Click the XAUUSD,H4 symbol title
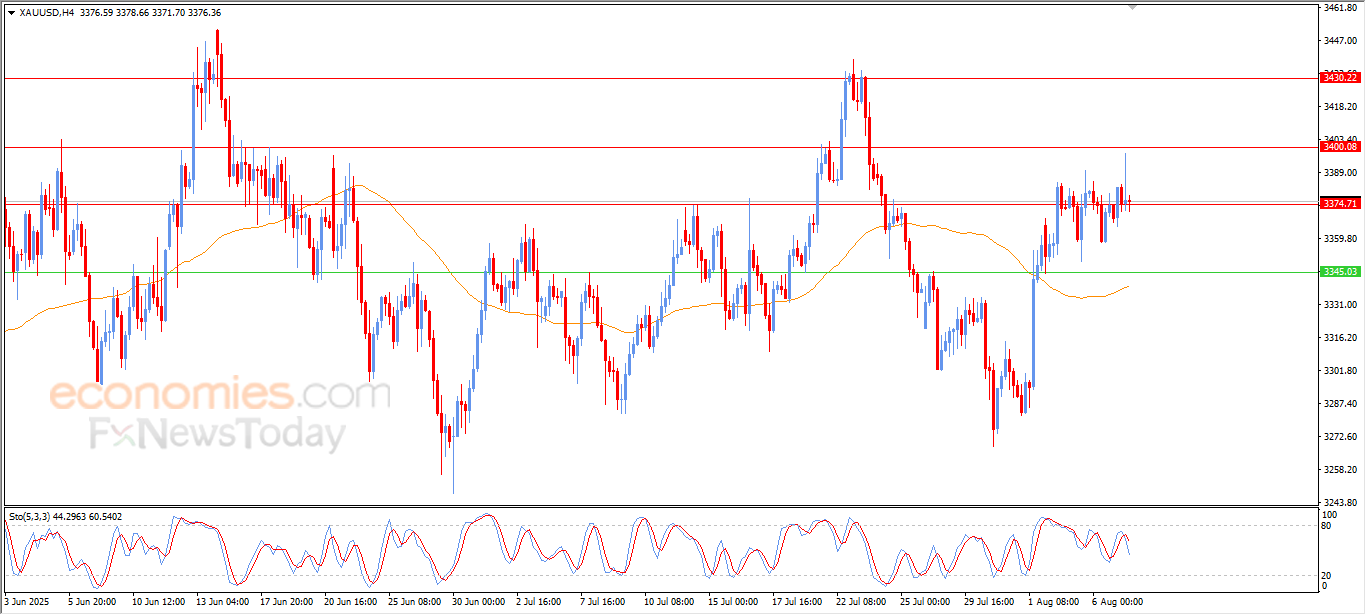This screenshot has width=1366, height=615. (x=46, y=13)
